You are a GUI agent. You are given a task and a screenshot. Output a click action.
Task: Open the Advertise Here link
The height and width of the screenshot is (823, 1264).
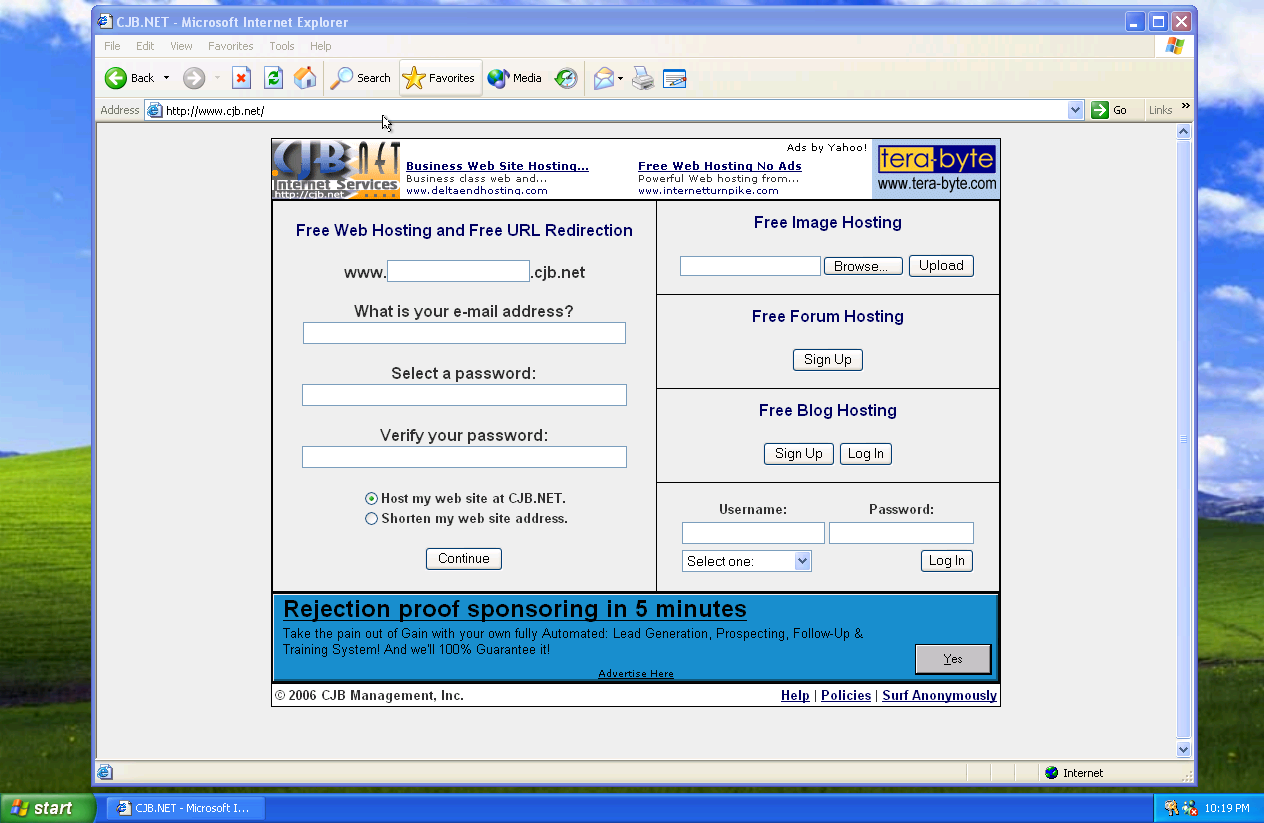click(636, 674)
